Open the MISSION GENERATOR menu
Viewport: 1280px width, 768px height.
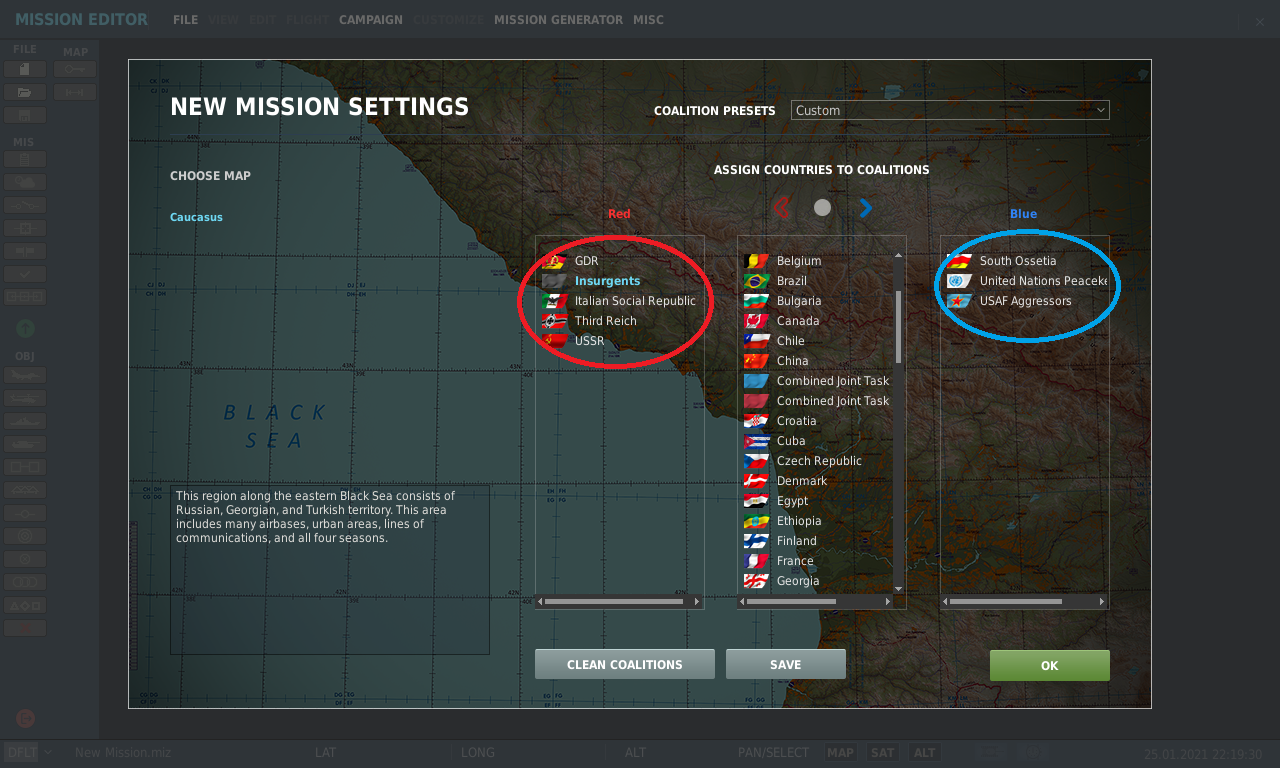coord(558,20)
